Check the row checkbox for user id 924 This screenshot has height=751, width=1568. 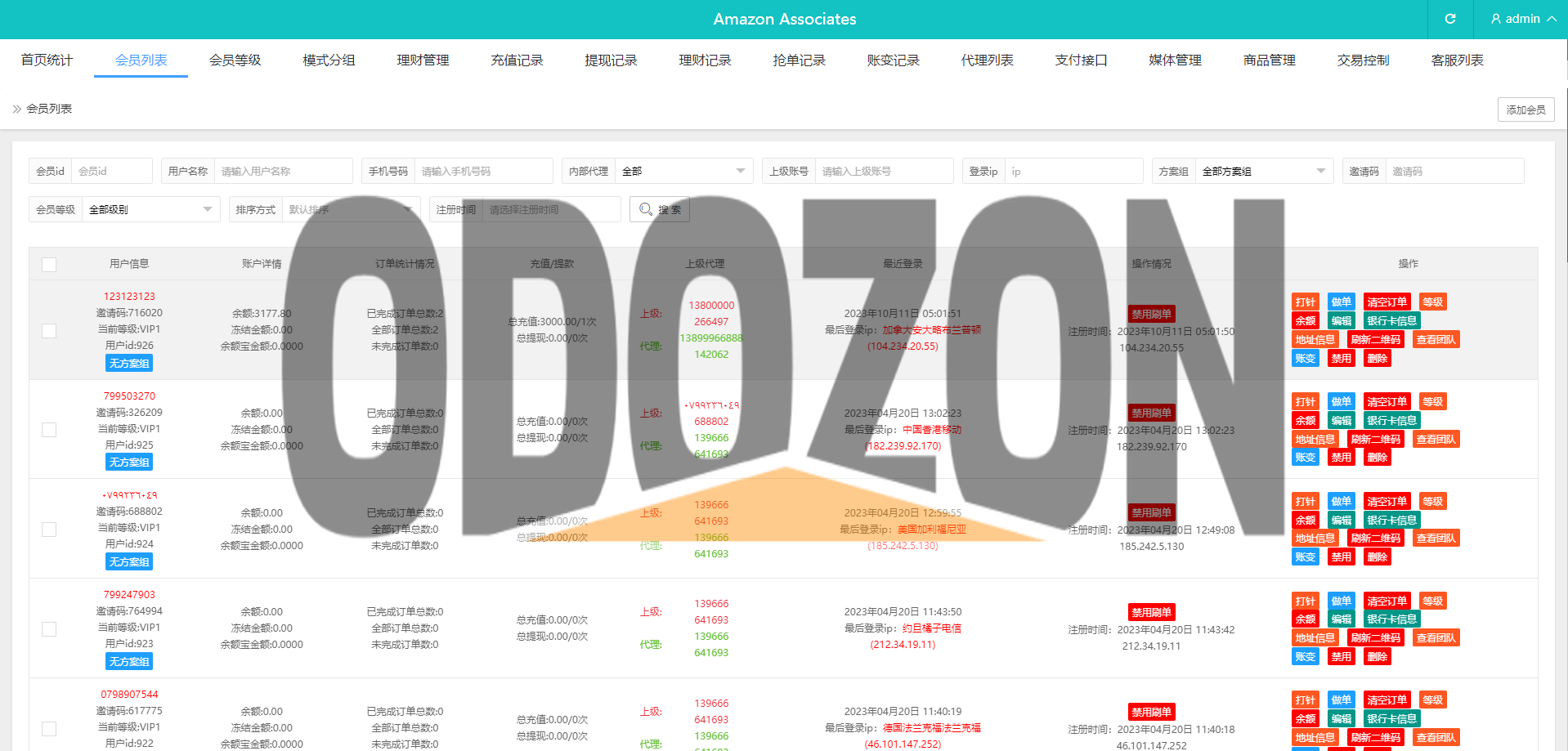tap(49, 530)
